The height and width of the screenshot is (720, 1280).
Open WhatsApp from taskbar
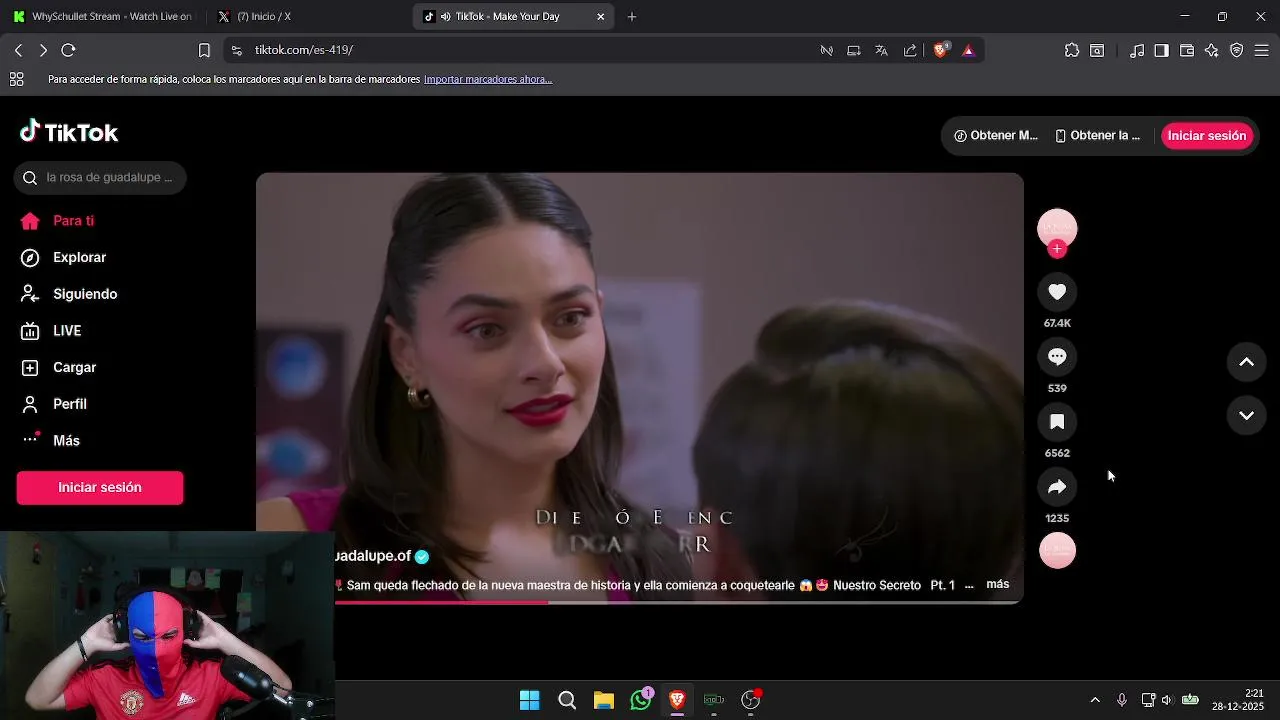point(641,700)
